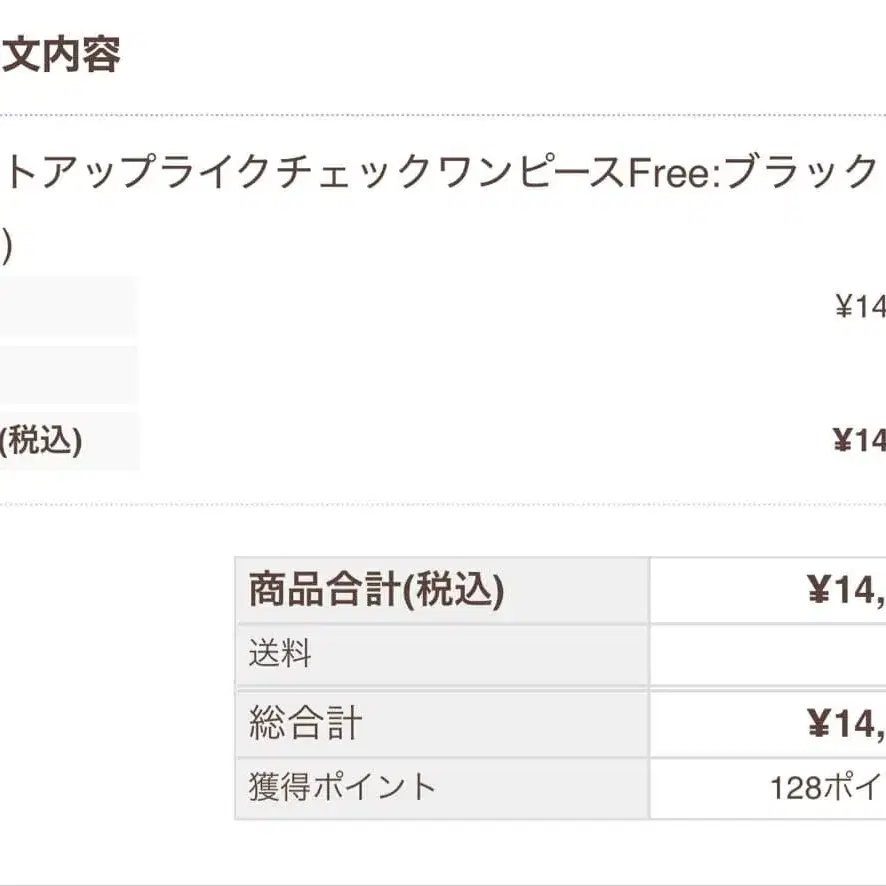Select the 商品合計 amount value
Viewport: 886px width, 886px height.
846,591
